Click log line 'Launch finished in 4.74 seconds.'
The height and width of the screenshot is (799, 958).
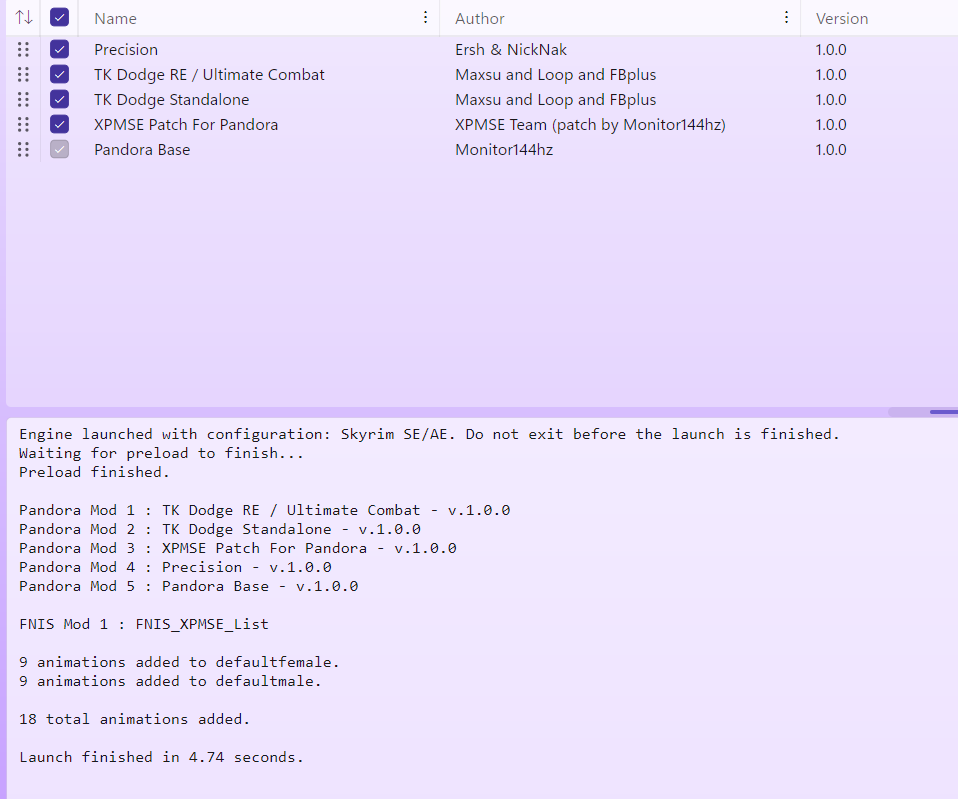pos(161,757)
